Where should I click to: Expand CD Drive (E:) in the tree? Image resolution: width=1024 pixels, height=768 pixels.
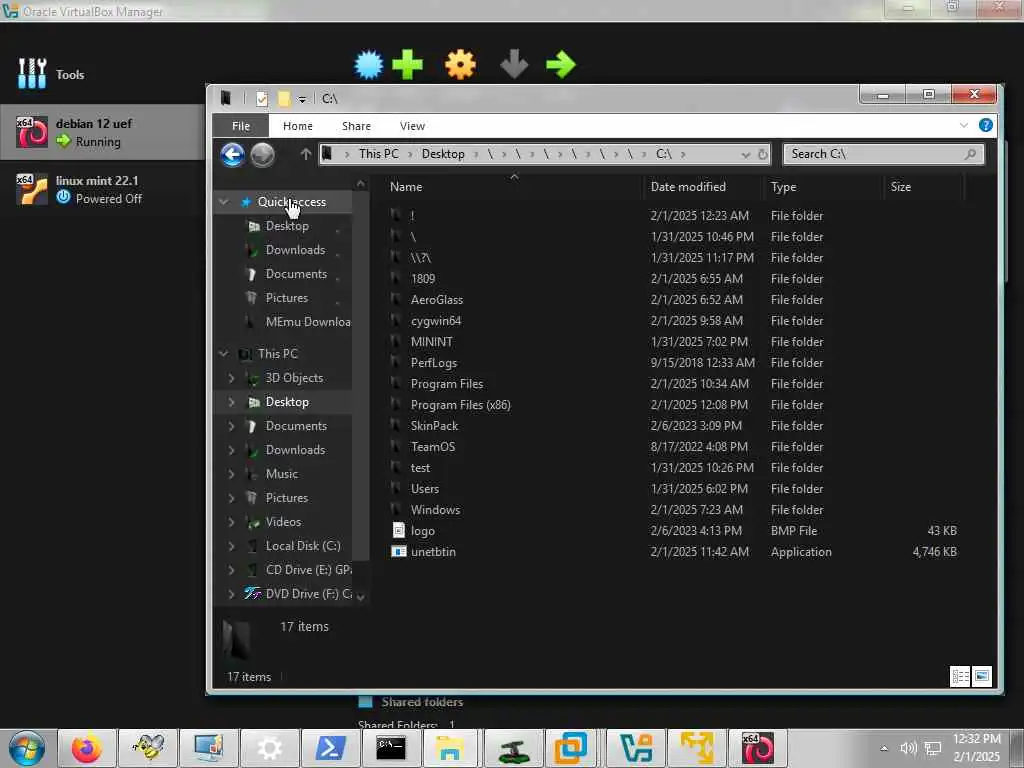point(231,570)
